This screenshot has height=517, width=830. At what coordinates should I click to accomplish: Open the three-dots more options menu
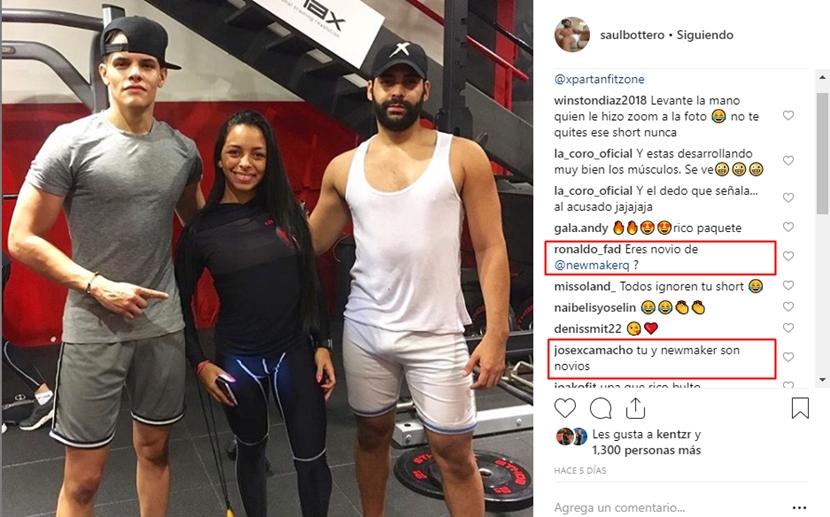(799, 508)
